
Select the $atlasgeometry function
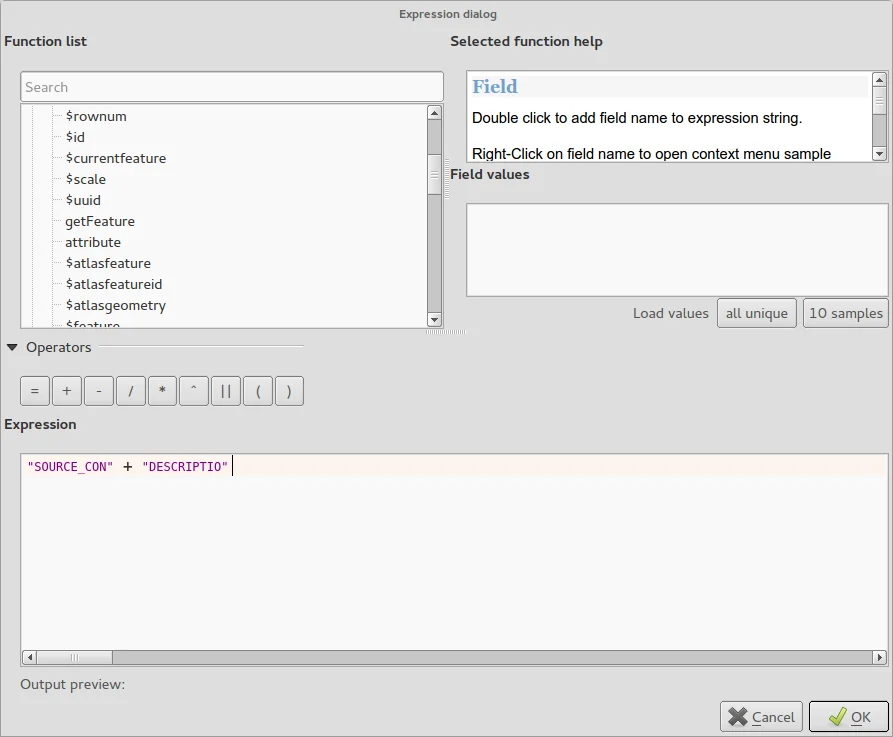tap(116, 305)
